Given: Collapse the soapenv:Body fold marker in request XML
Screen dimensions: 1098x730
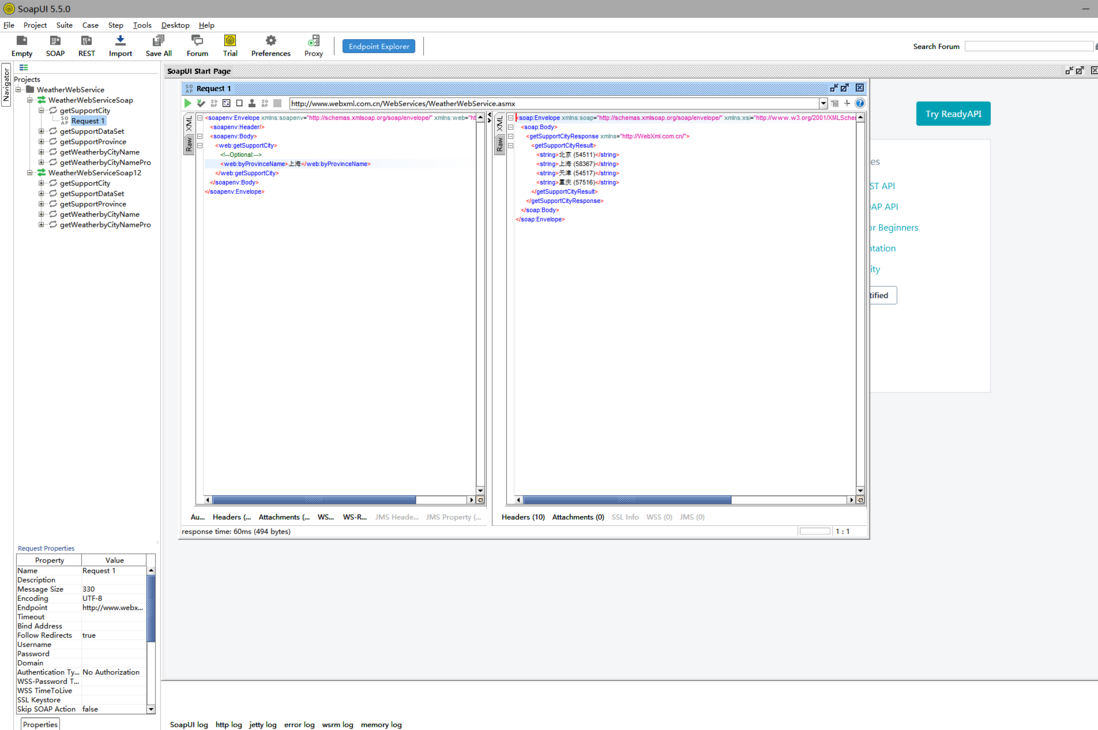Looking at the screenshot, I should [x=200, y=136].
